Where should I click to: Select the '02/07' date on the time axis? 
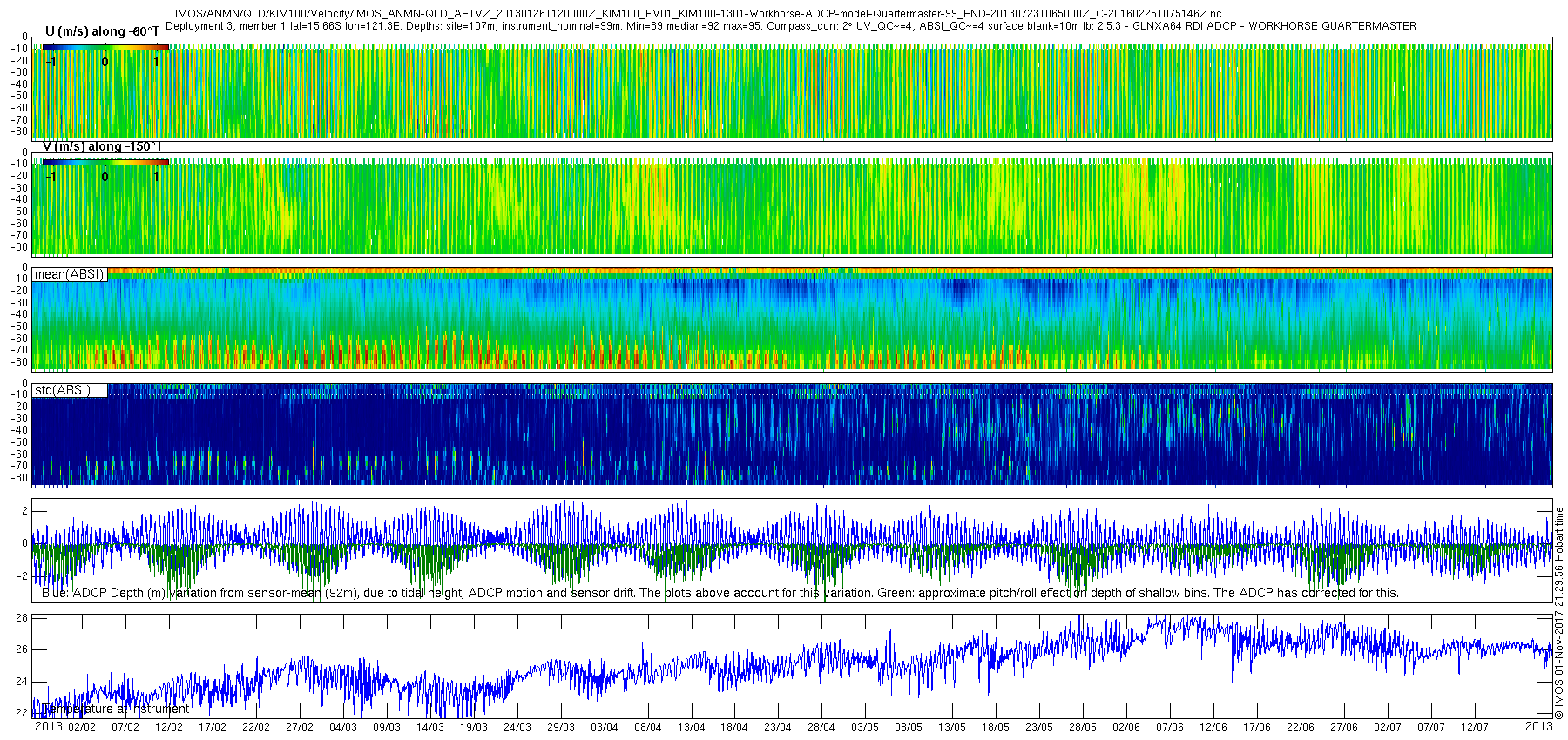pyautogui.click(x=1388, y=728)
